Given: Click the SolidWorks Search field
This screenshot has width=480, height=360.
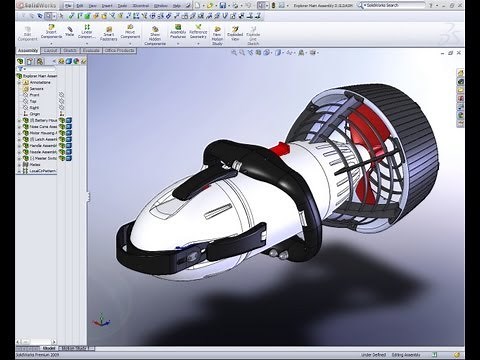Looking at the screenshot, I should (395, 5).
